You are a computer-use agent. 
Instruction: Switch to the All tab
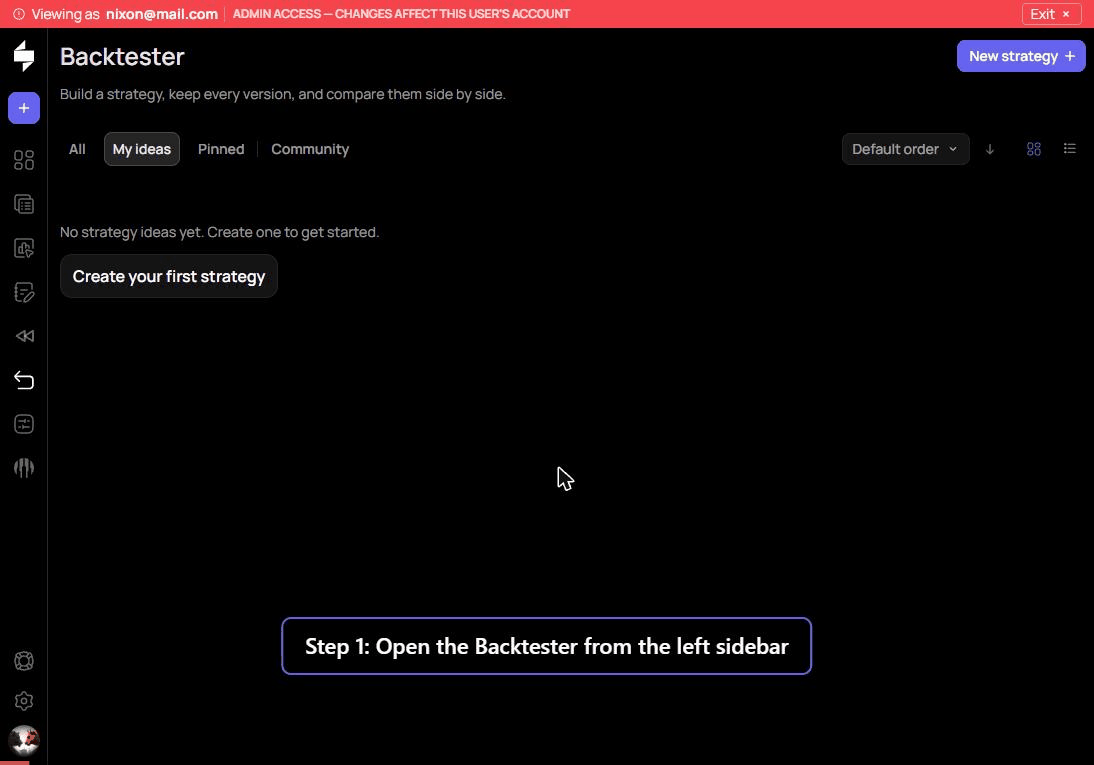point(77,149)
